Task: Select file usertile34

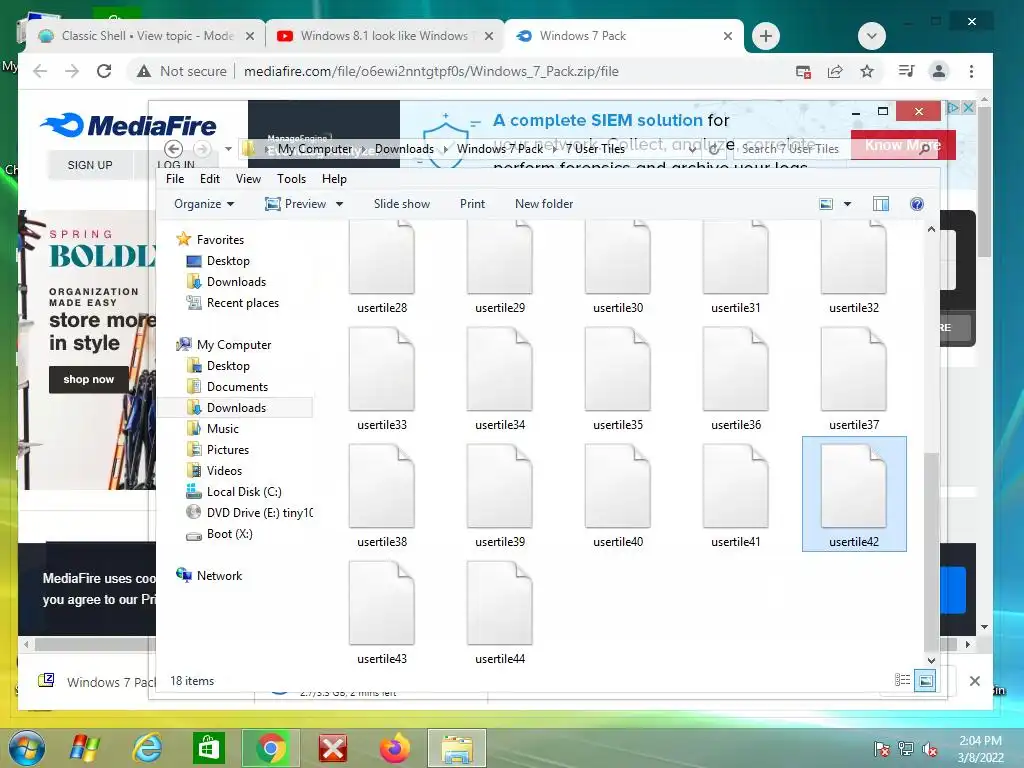Action: pyautogui.click(x=500, y=379)
